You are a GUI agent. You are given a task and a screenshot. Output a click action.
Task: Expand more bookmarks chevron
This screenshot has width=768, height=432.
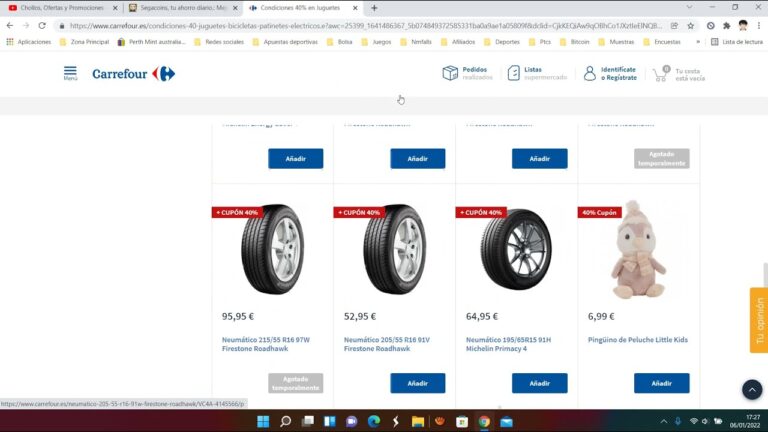[698, 42]
